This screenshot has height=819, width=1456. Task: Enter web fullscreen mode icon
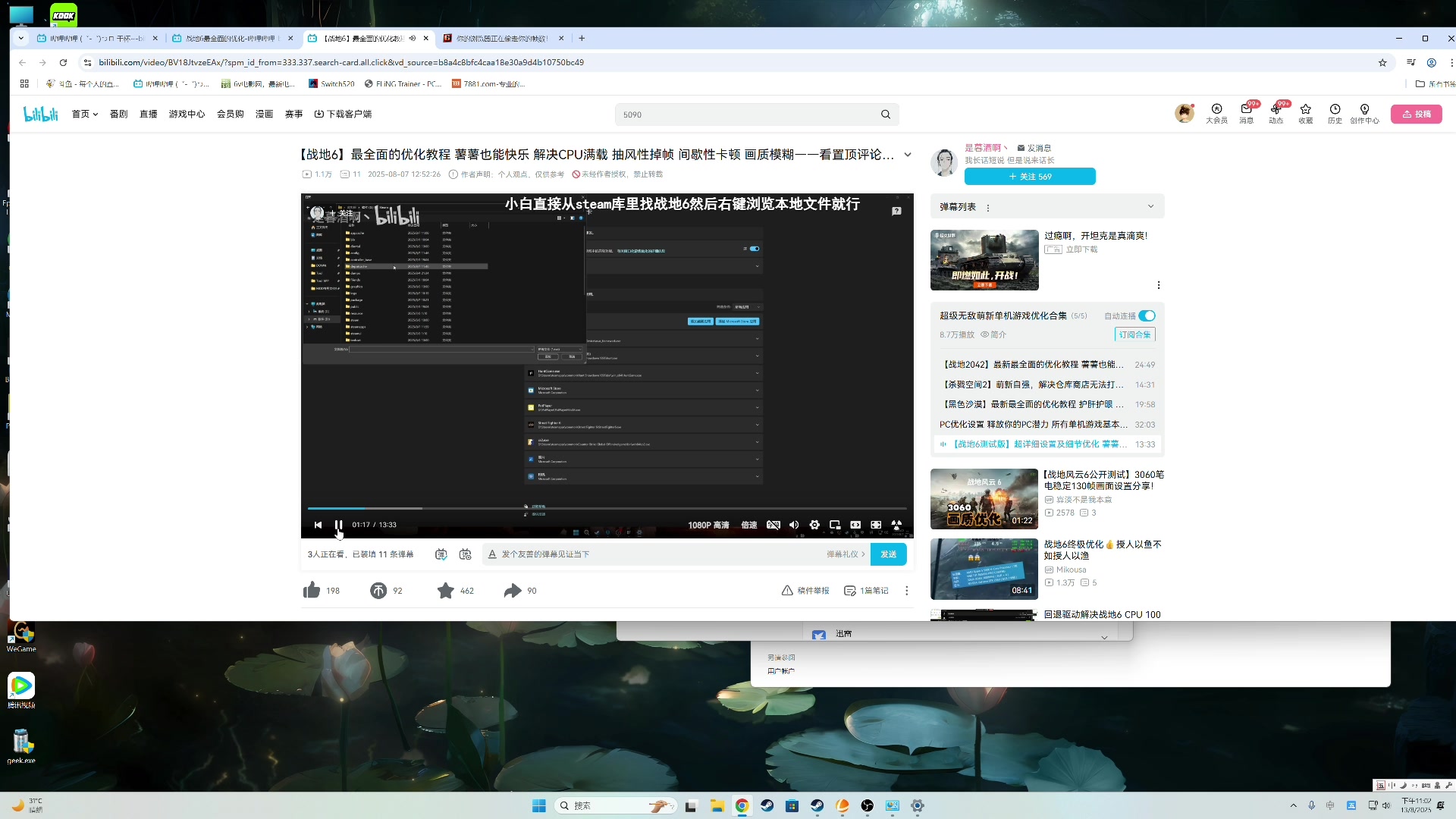pyautogui.click(x=876, y=525)
